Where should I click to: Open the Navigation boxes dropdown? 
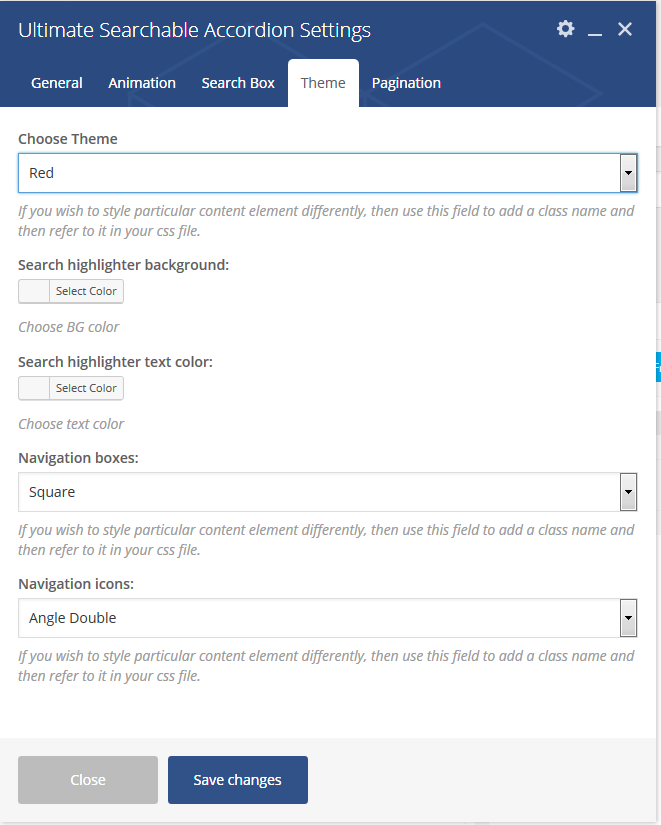320,492
